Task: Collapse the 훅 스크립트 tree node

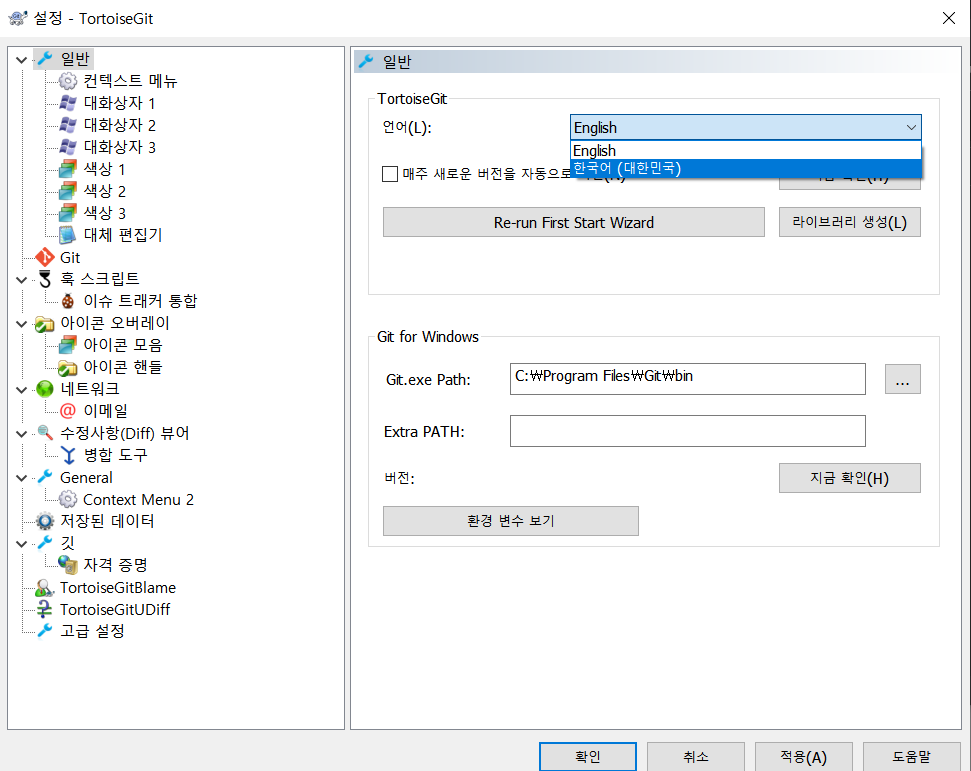Action: (x=22, y=280)
